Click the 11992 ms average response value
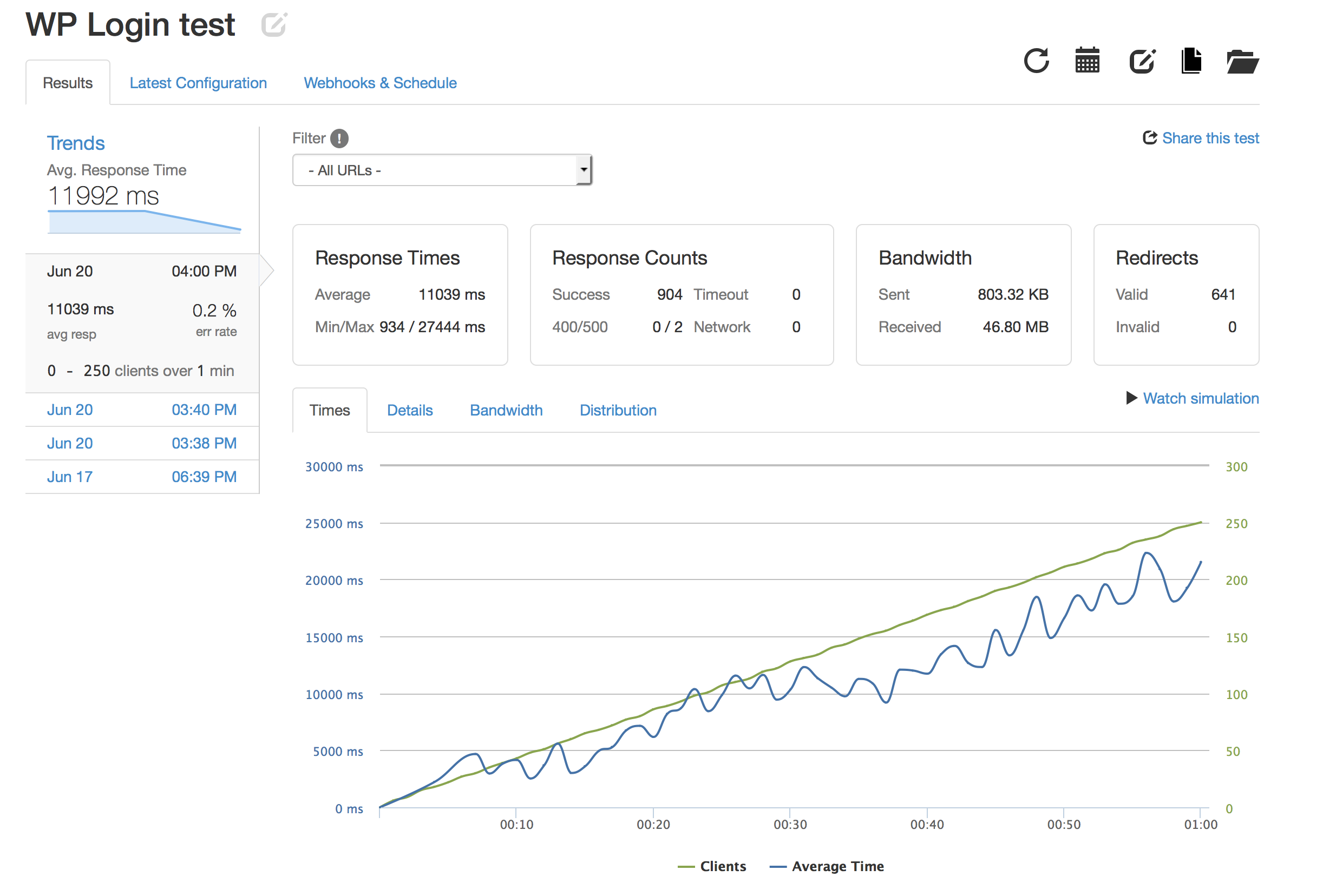Viewport: 1336px width, 896px height. pos(103,196)
